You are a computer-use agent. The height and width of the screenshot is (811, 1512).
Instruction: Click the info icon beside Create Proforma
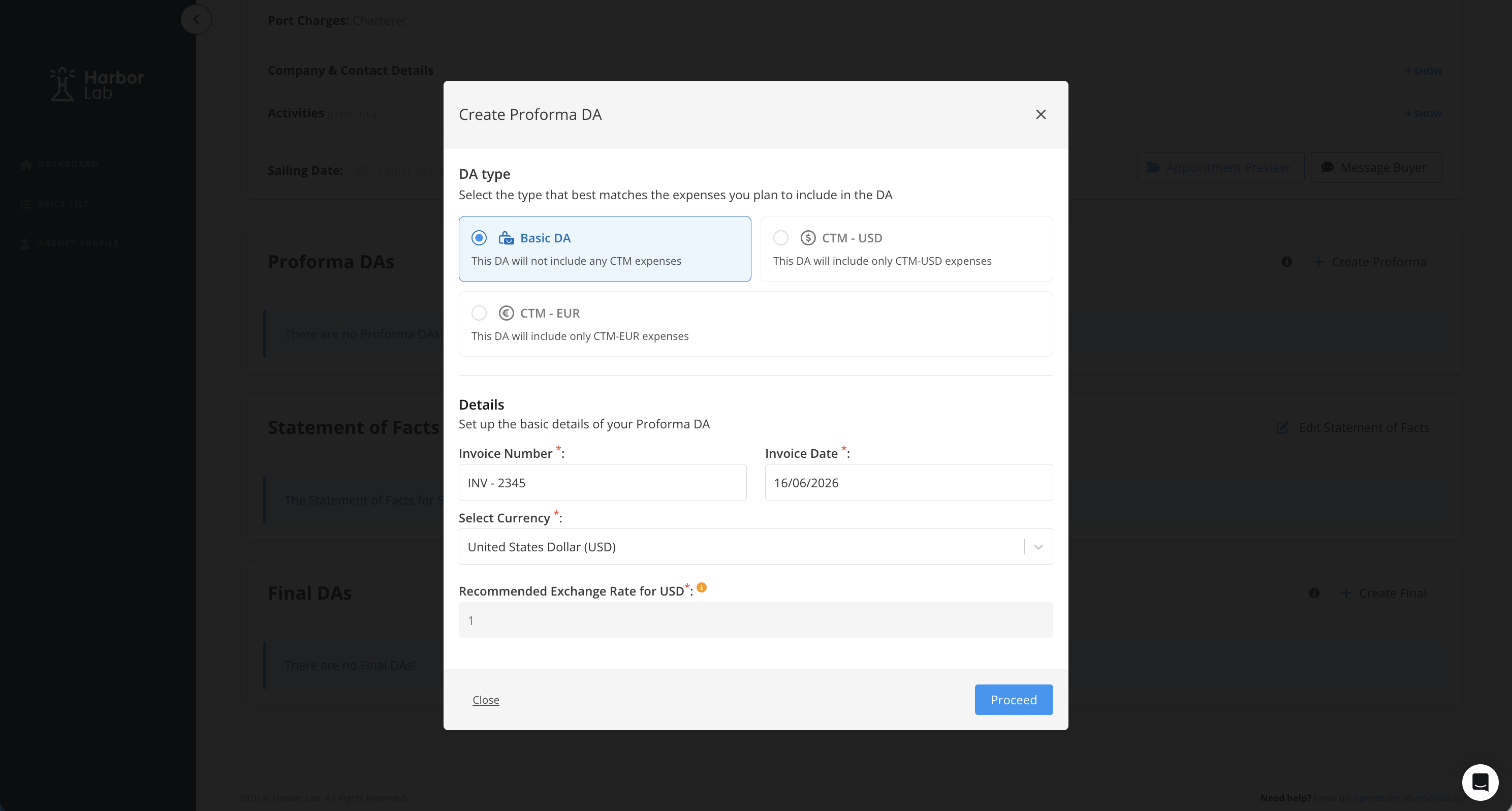click(x=1286, y=262)
